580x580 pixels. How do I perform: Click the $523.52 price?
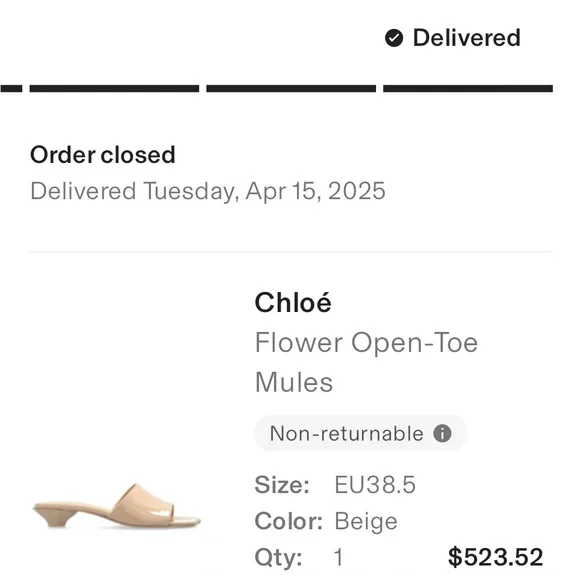[495, 557]
